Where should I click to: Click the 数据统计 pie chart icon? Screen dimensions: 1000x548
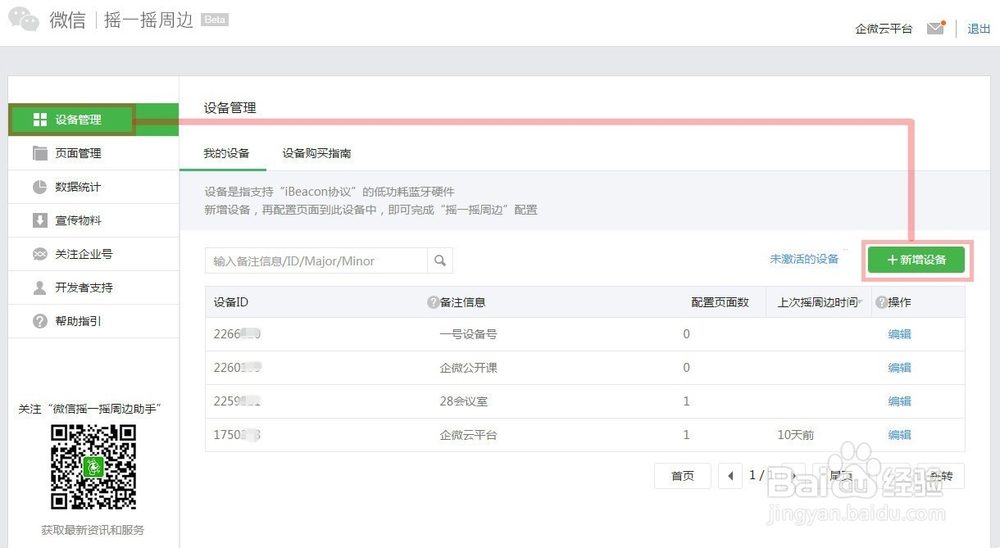point(40,187)
